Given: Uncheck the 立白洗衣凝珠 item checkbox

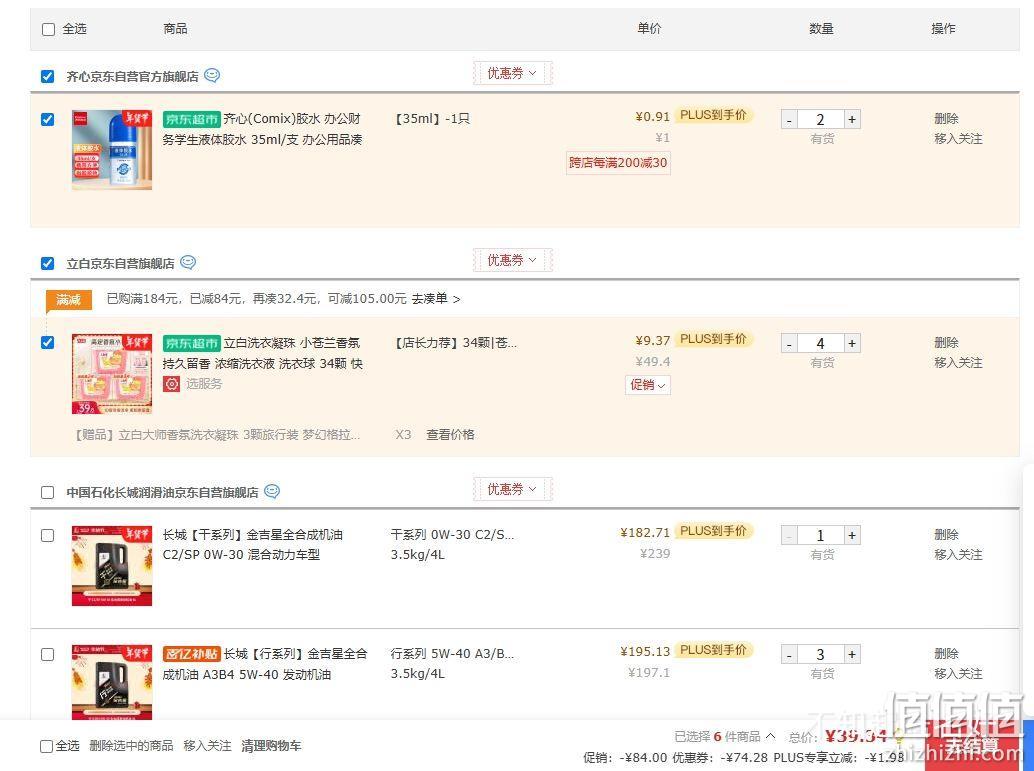Looking at the screenshot, I should coord(47,342).
